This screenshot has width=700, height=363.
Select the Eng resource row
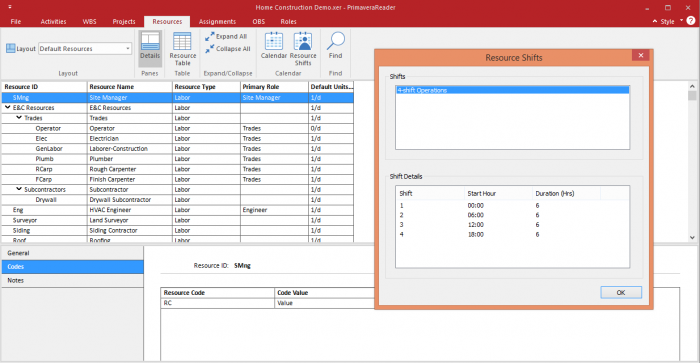point(178,210)
